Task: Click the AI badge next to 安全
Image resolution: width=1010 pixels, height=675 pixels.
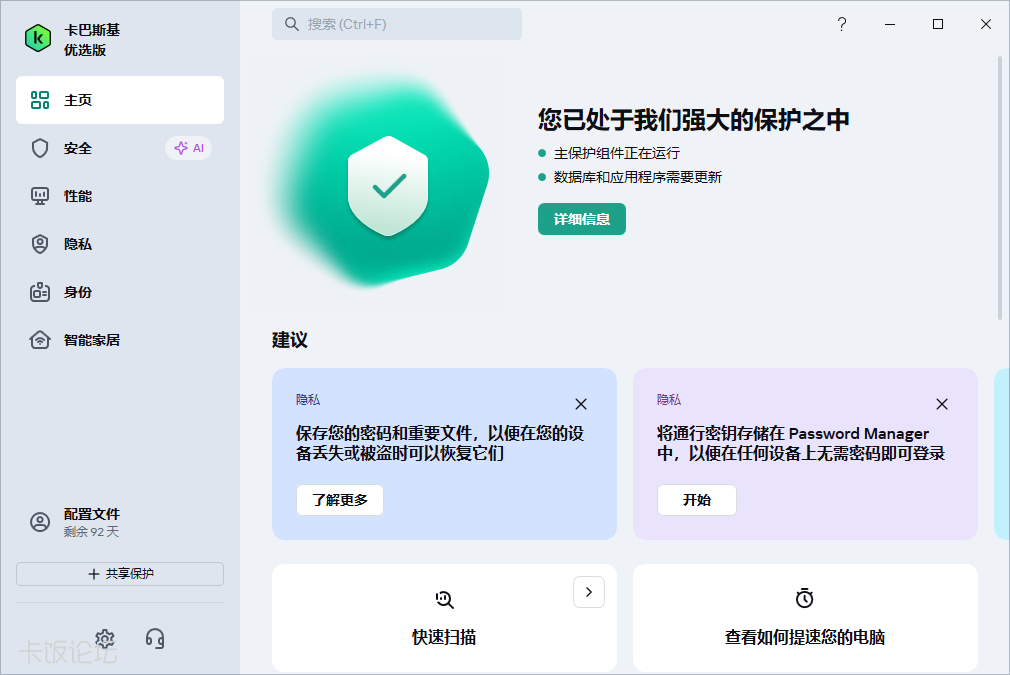Action: coord(189,148)
